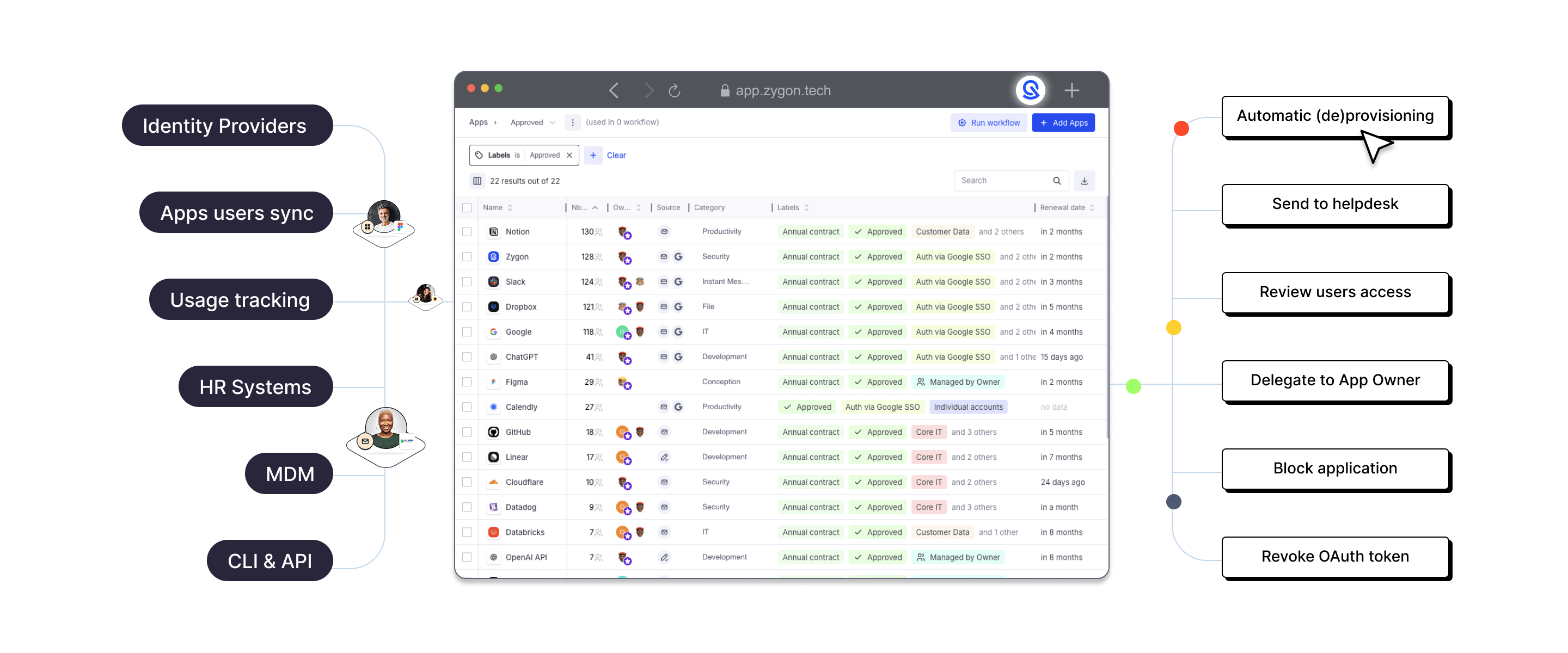Check the ChatGPT row checkbox

467,356
